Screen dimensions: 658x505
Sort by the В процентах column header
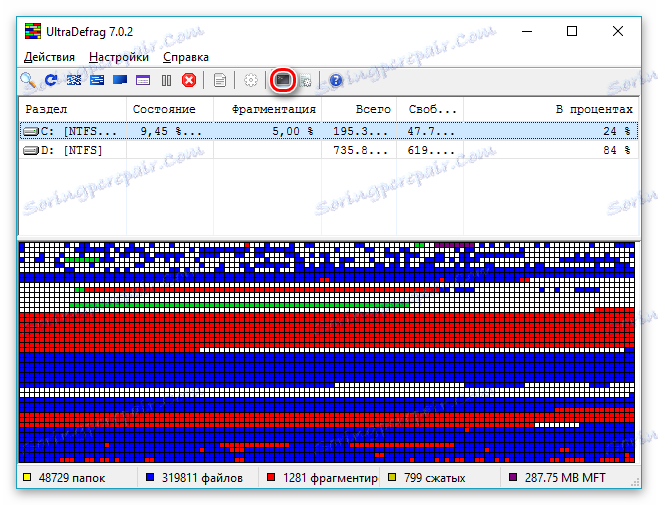coord(551,109)
